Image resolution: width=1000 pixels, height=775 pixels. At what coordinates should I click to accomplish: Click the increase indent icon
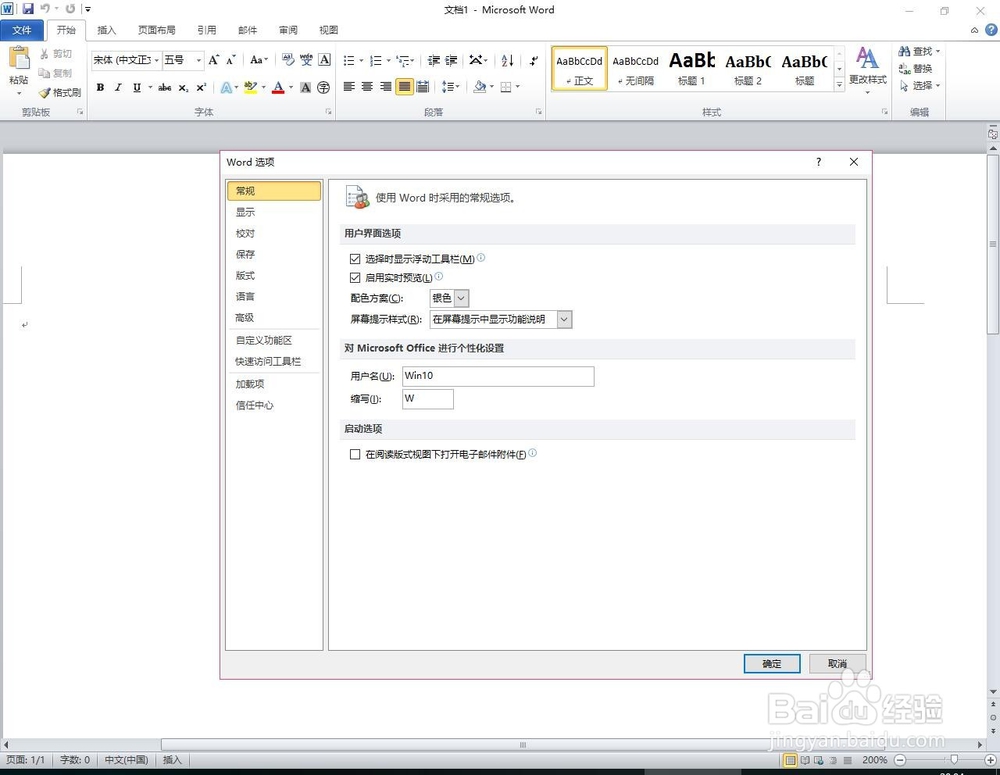tap(452, 61)
